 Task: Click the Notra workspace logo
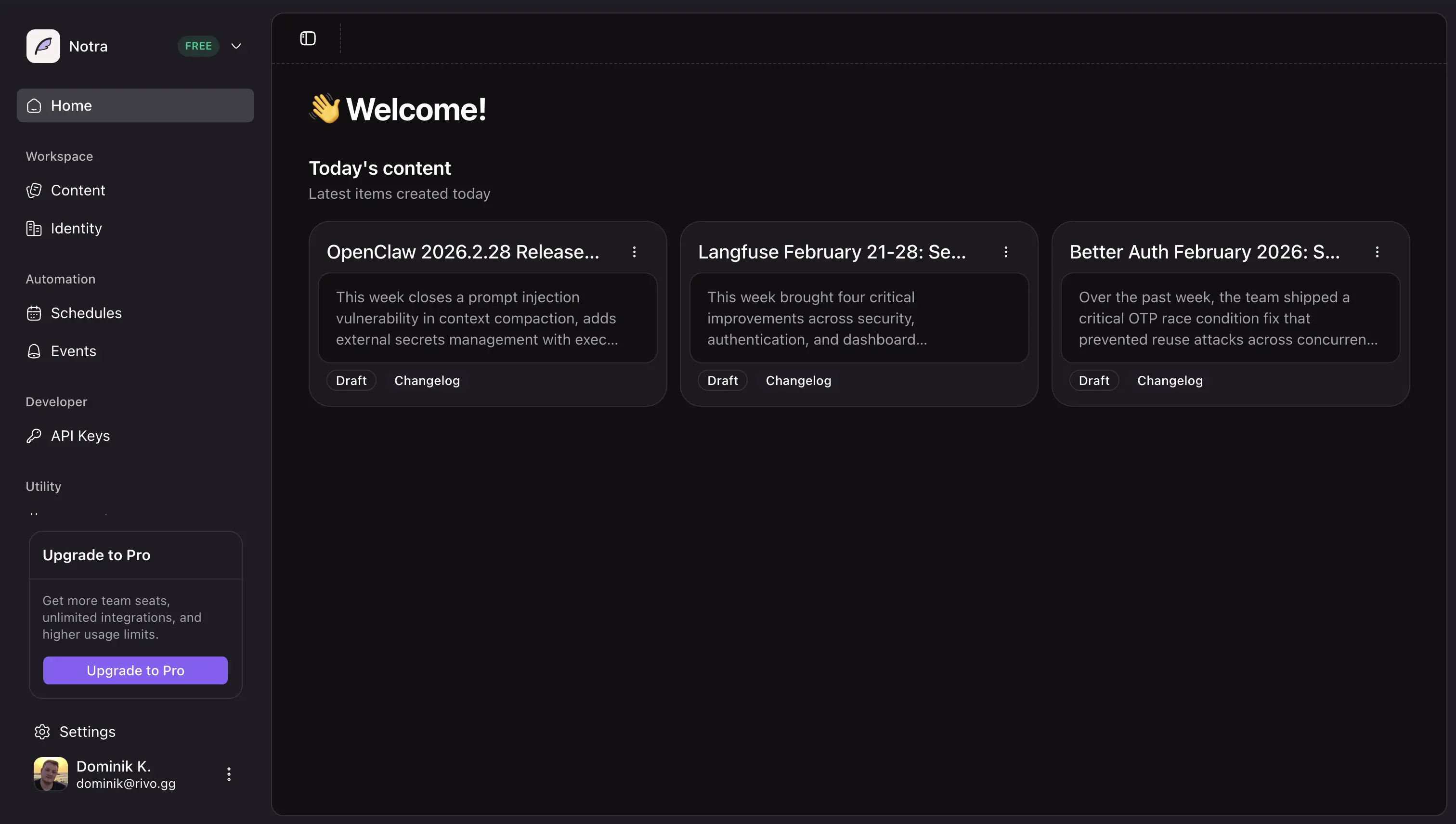[42, 46]
